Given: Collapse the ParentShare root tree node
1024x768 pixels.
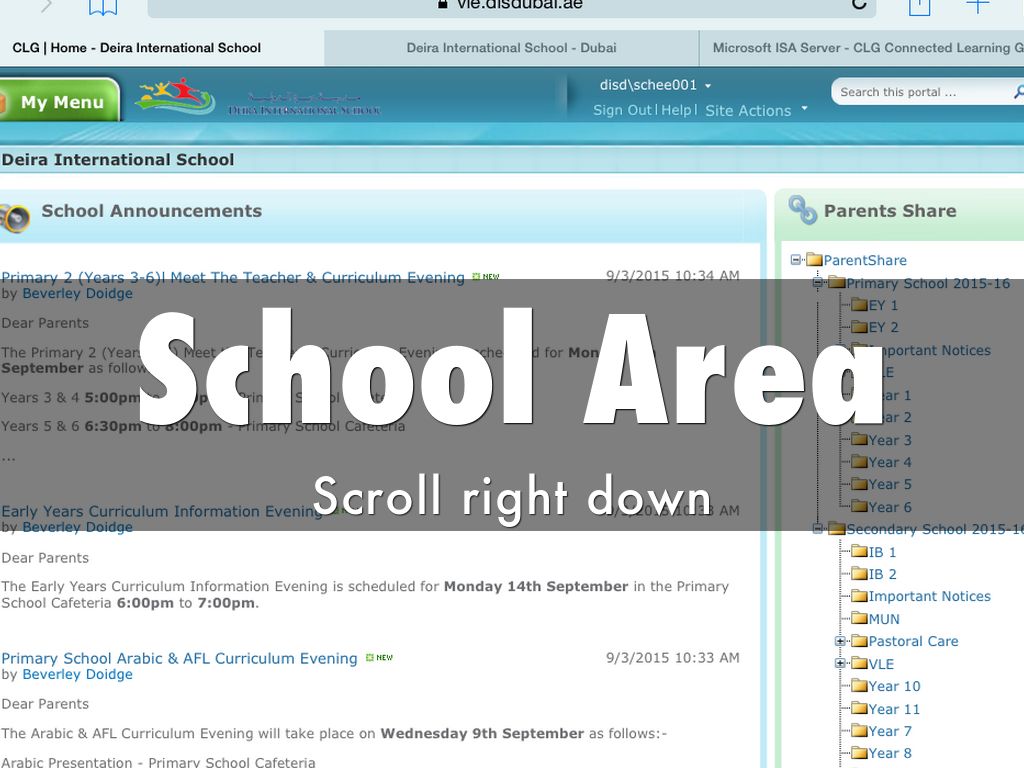Looking at the screenshot, I should coord(796,260).
